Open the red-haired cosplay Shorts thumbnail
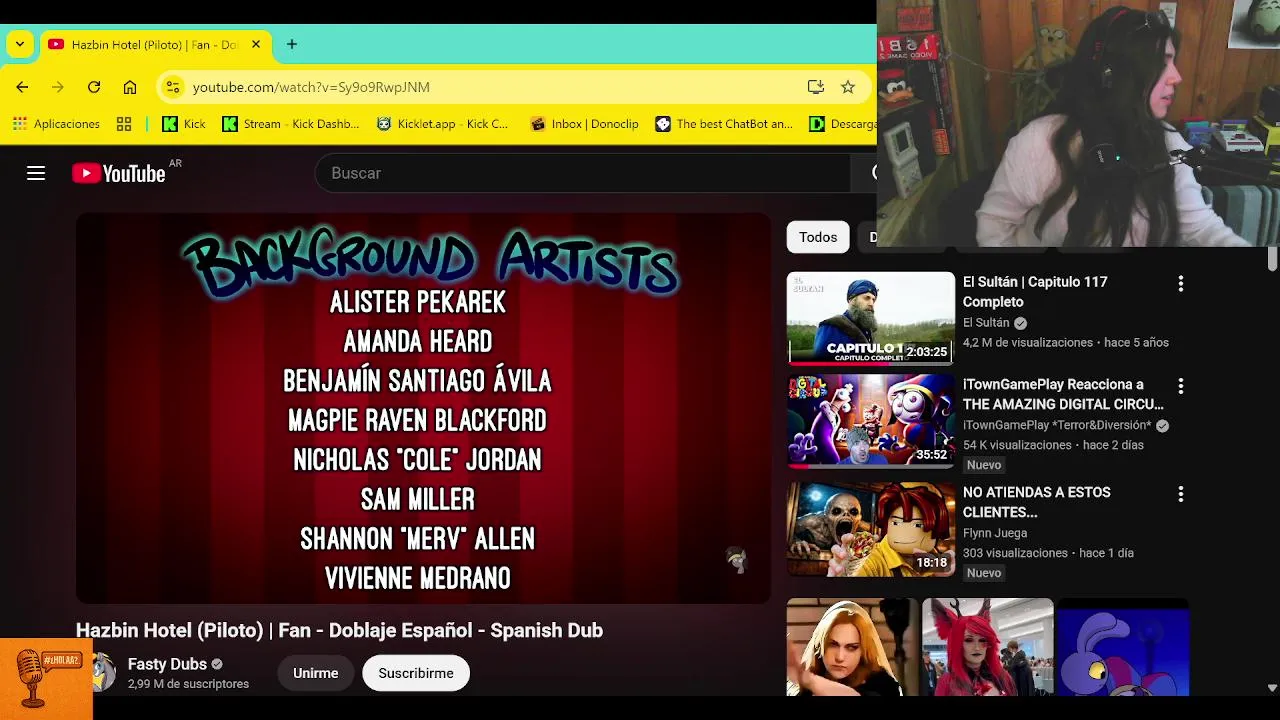 (x=988, y=647)
